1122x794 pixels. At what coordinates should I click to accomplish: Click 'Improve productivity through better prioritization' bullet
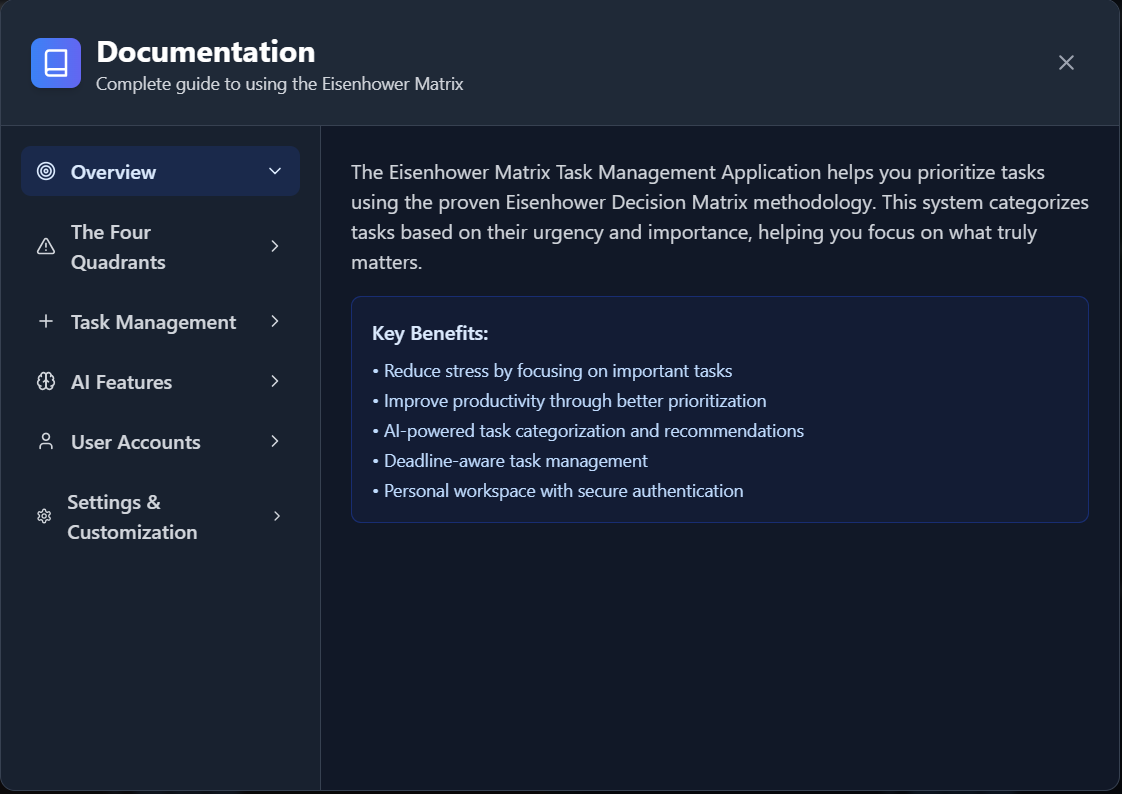[x=570, y=401]
